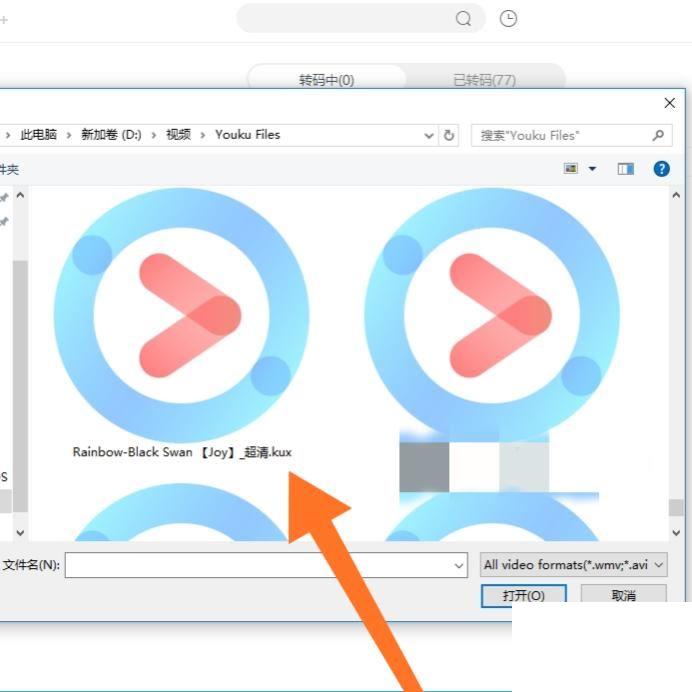Viewport: 692px width, 692px height.
Task: Select the top right Youku file thumbnail
Action: (x=492, y=315)
